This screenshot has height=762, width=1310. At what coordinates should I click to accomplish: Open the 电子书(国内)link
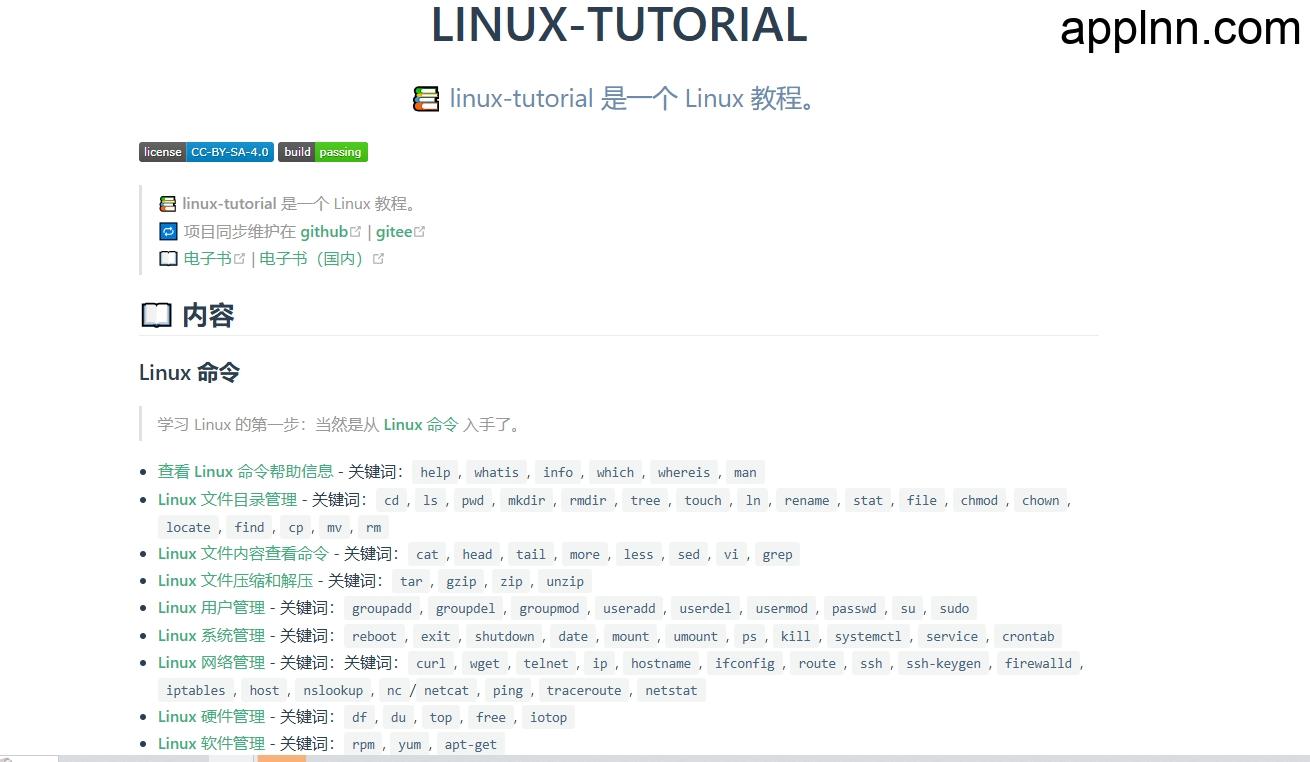point(314,258)
